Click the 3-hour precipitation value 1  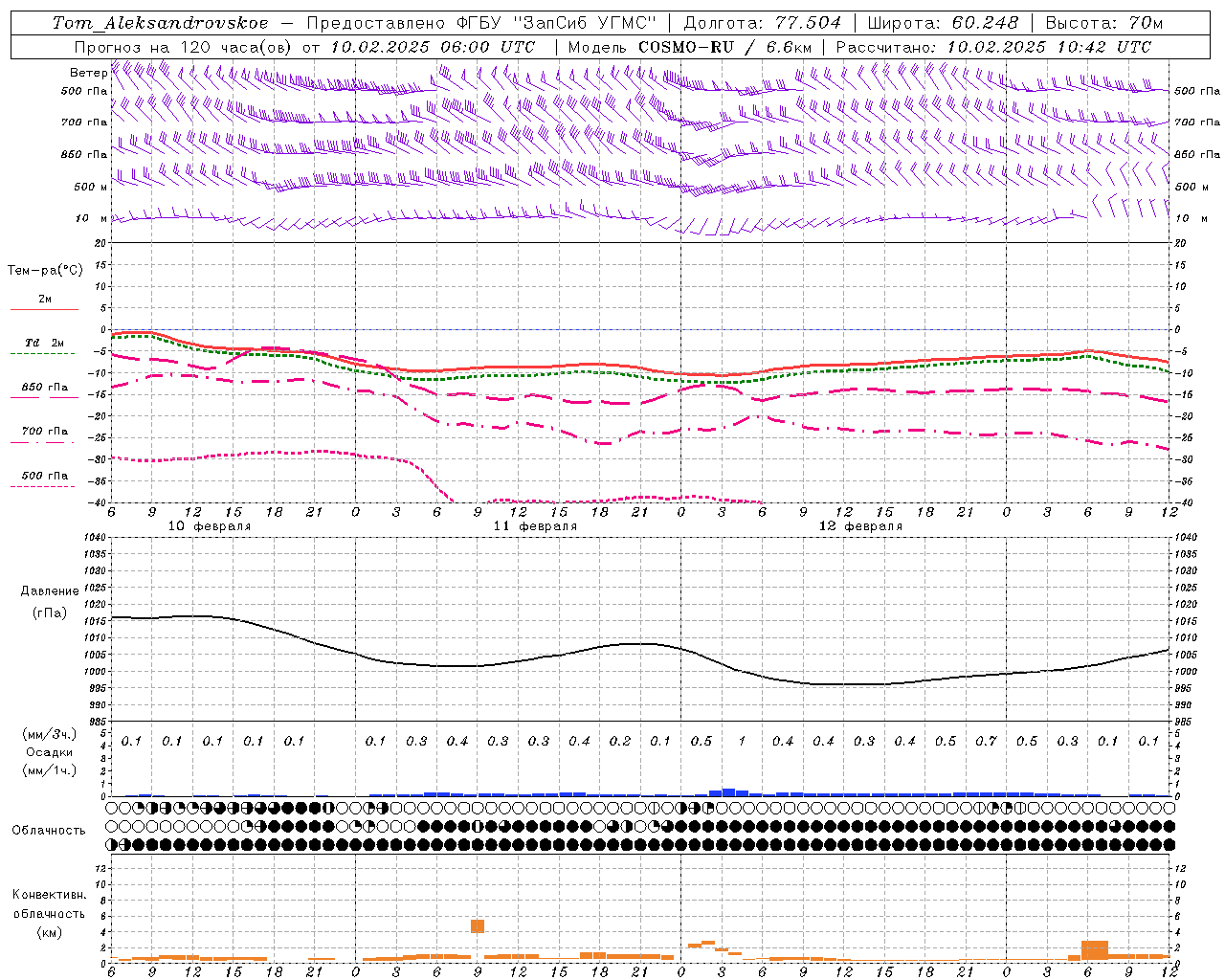pyautogui.click(x=742, y=741)
